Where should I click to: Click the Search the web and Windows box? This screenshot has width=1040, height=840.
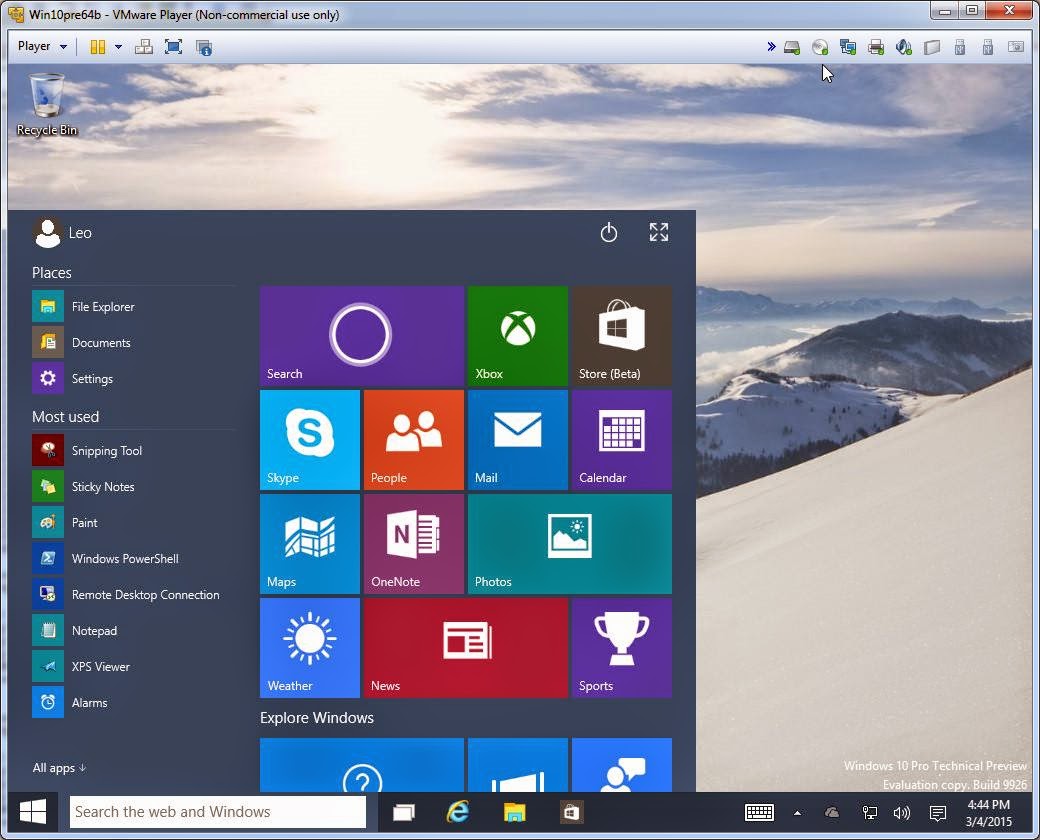(x=218, y=811)
